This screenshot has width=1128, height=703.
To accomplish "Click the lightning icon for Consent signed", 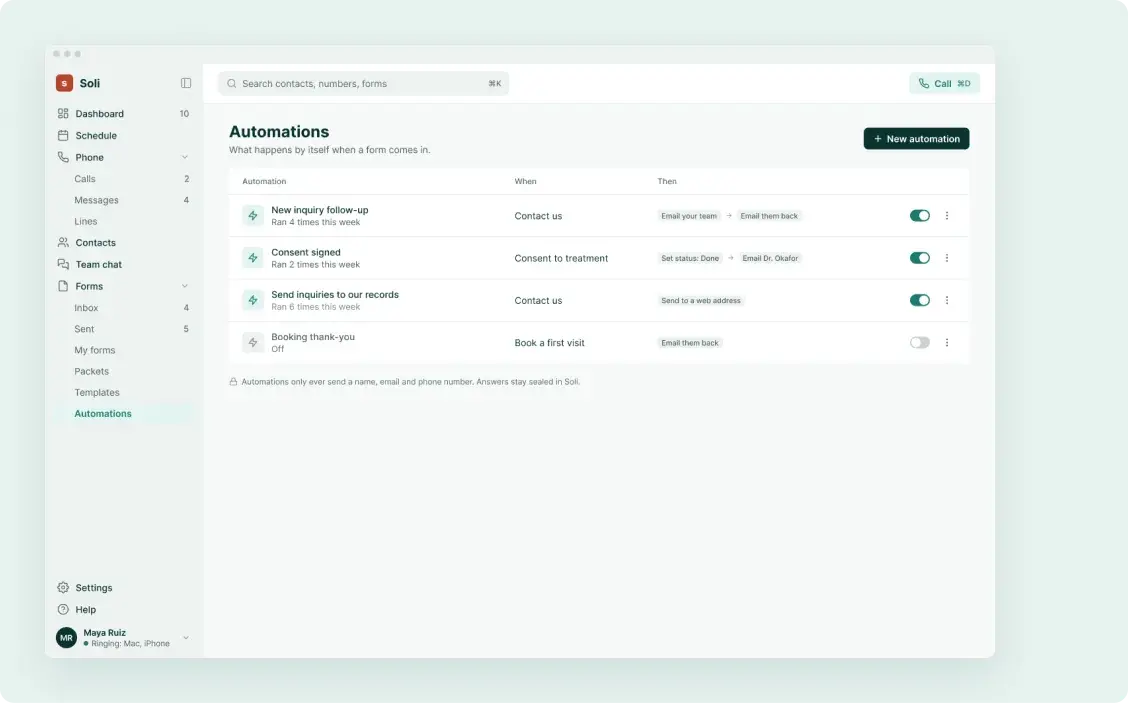I will click(253, 258).
